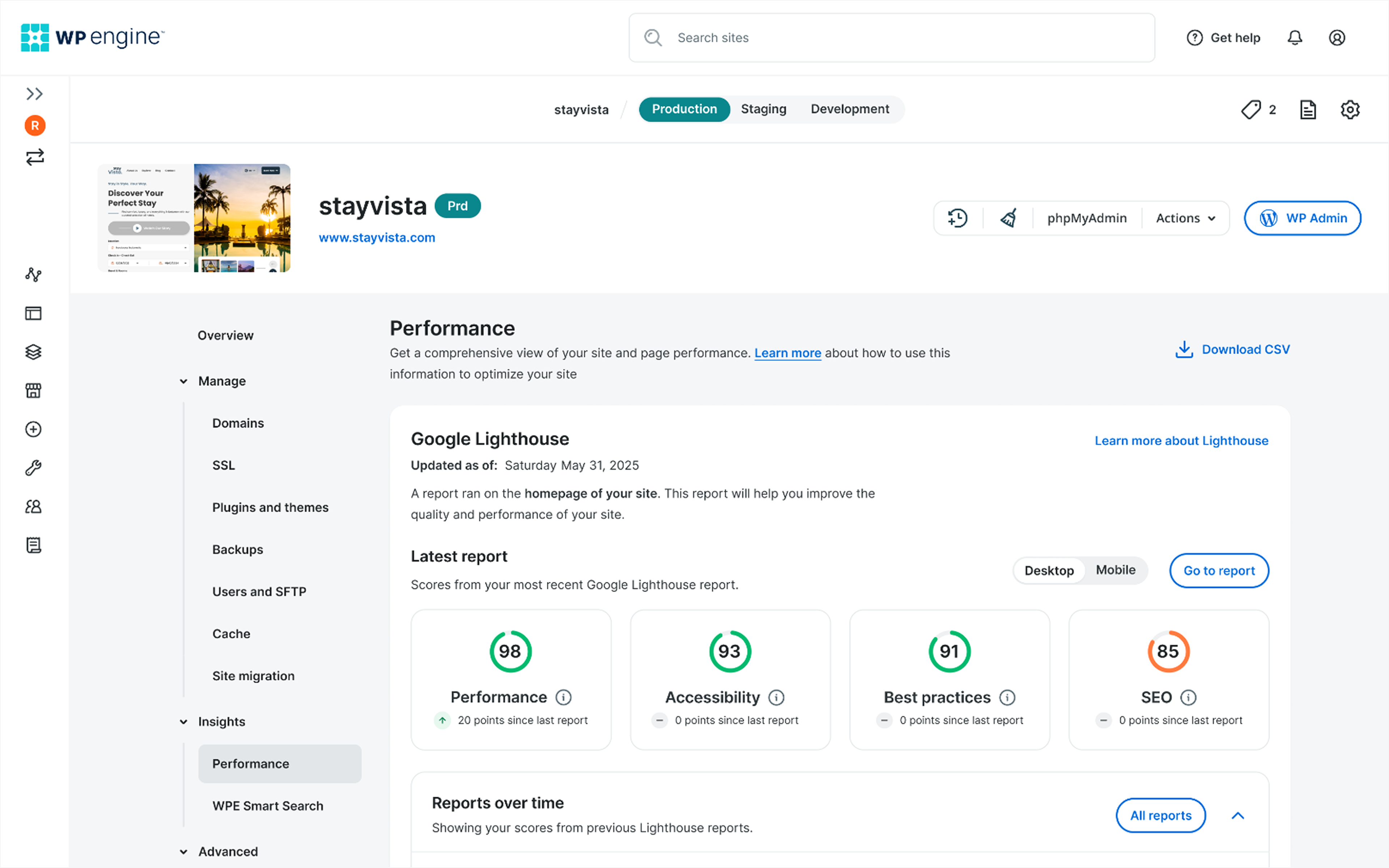Image resolution: width=1389 pixels, height=868 pixels.
Task: Switch environment to Staging
Action: point(763,109)
